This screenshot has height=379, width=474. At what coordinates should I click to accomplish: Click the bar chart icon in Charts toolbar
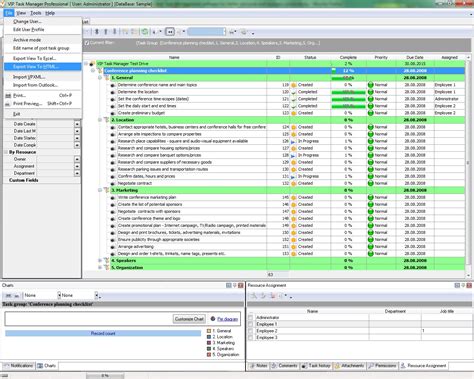coord(9,295)
